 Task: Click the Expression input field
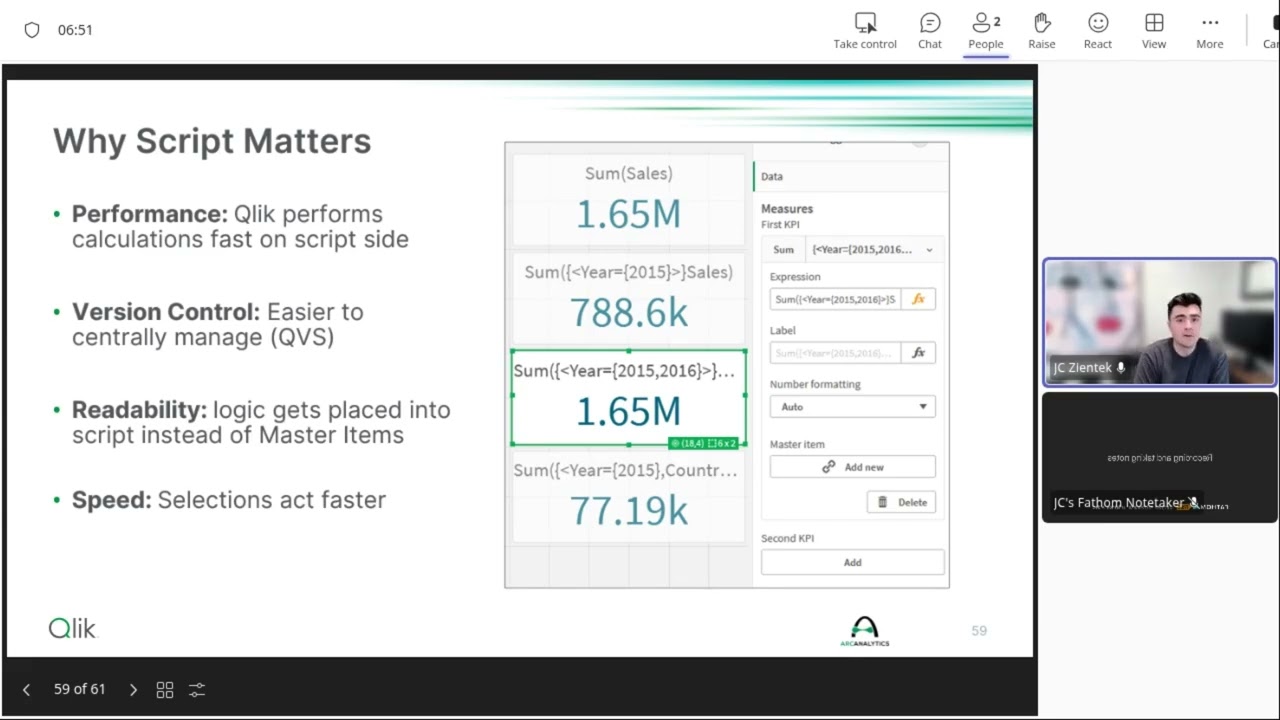click(835, 299)
